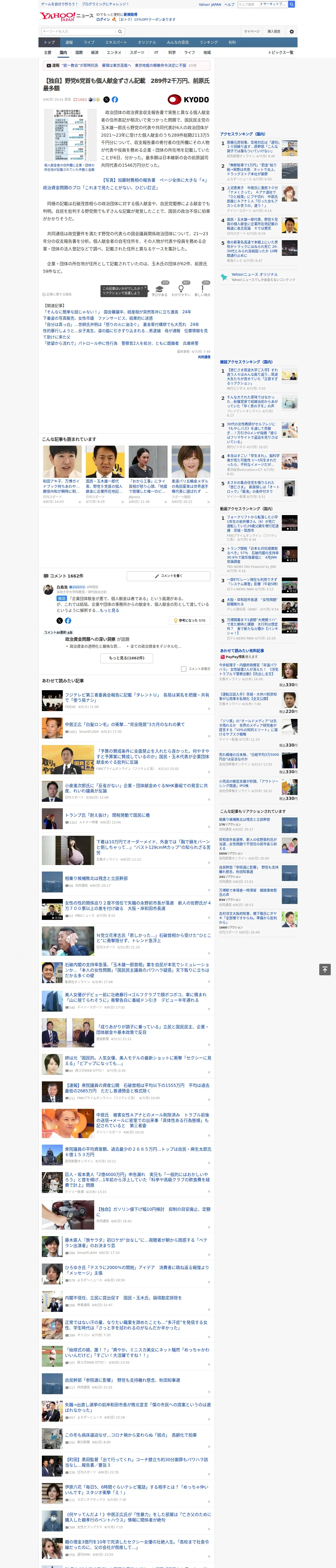
Task: Open related link 下着姿の写真販売、女性市議
Action: tap(98, 318)
